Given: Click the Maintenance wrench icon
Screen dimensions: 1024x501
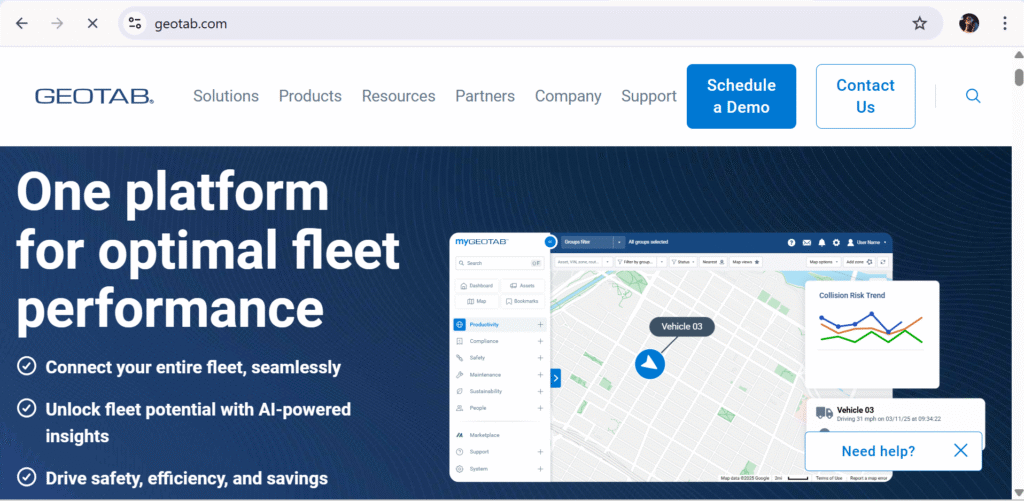Looking at the screenshot, I should click(459, 375).
